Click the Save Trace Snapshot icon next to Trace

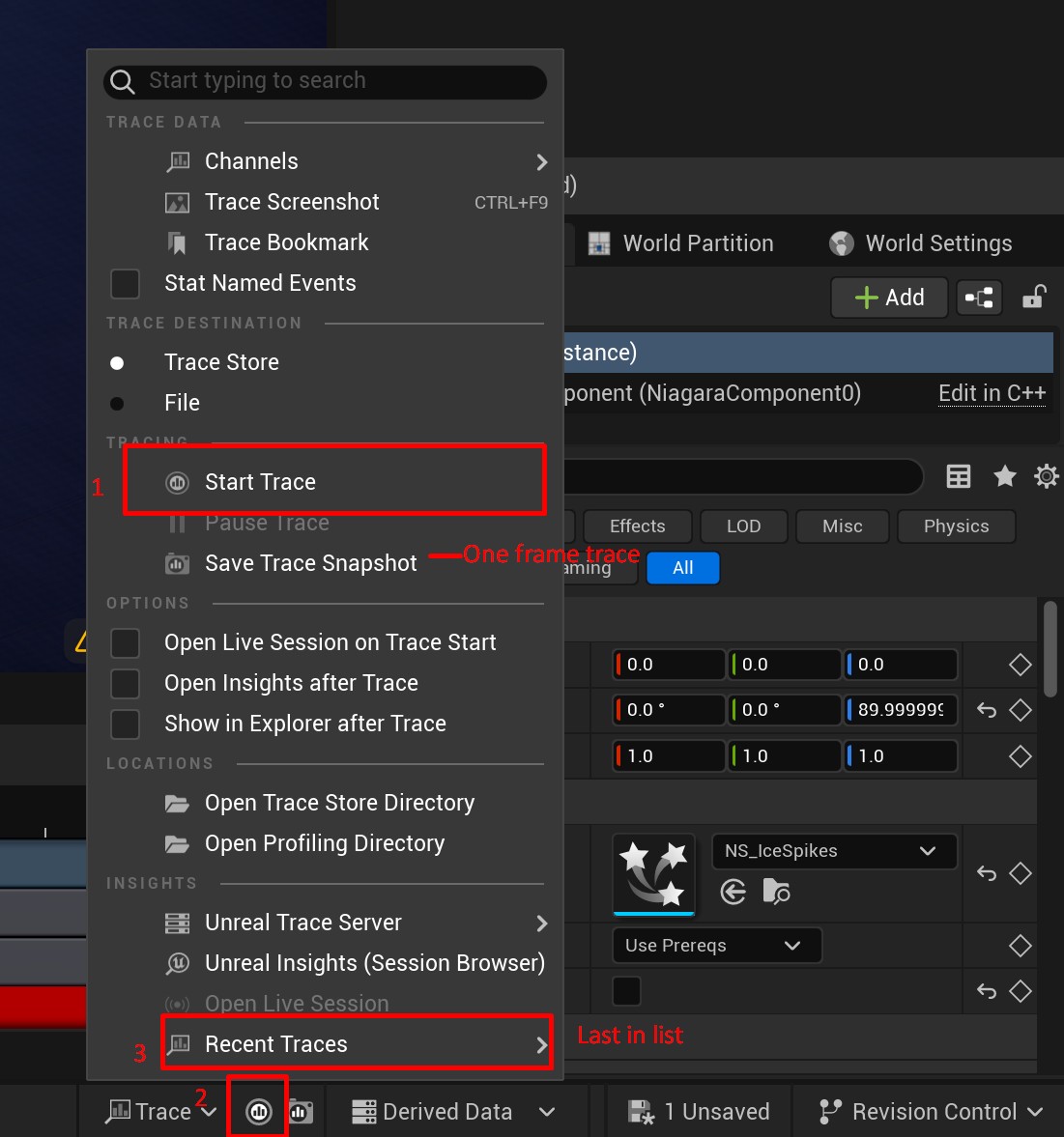pyautogui.click(x=301, y=1111)
